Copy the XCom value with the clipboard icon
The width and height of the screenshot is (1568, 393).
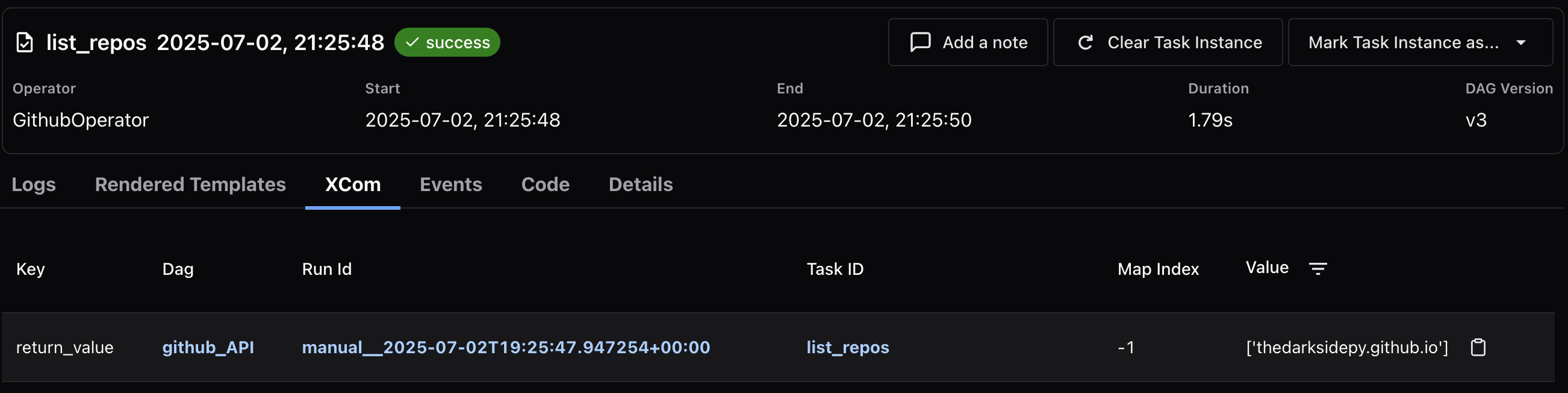coord(1478,347)
